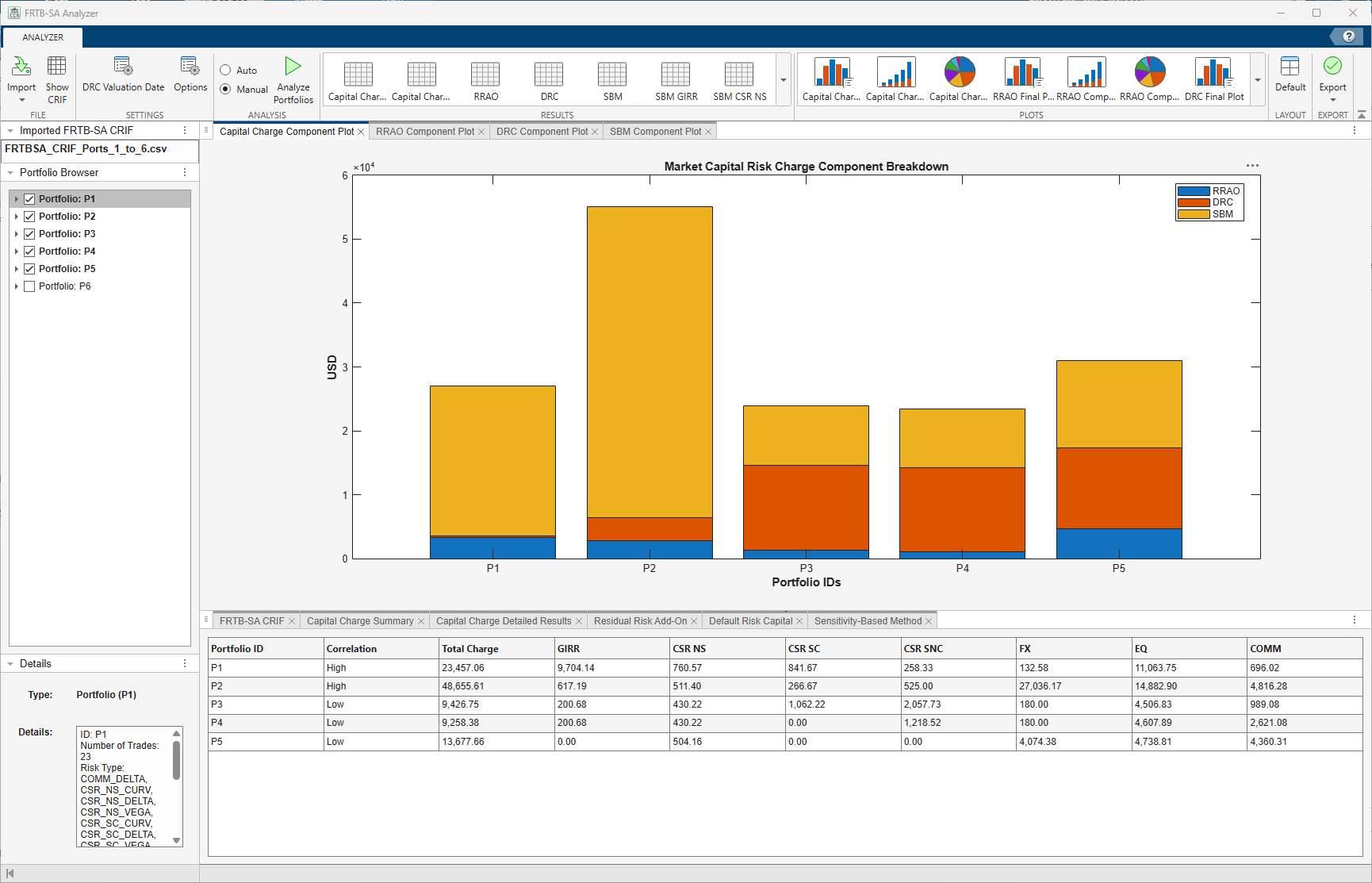Expand Portfolio: P3 tree node
The image size is (1372, 883).
pos(16,234)
